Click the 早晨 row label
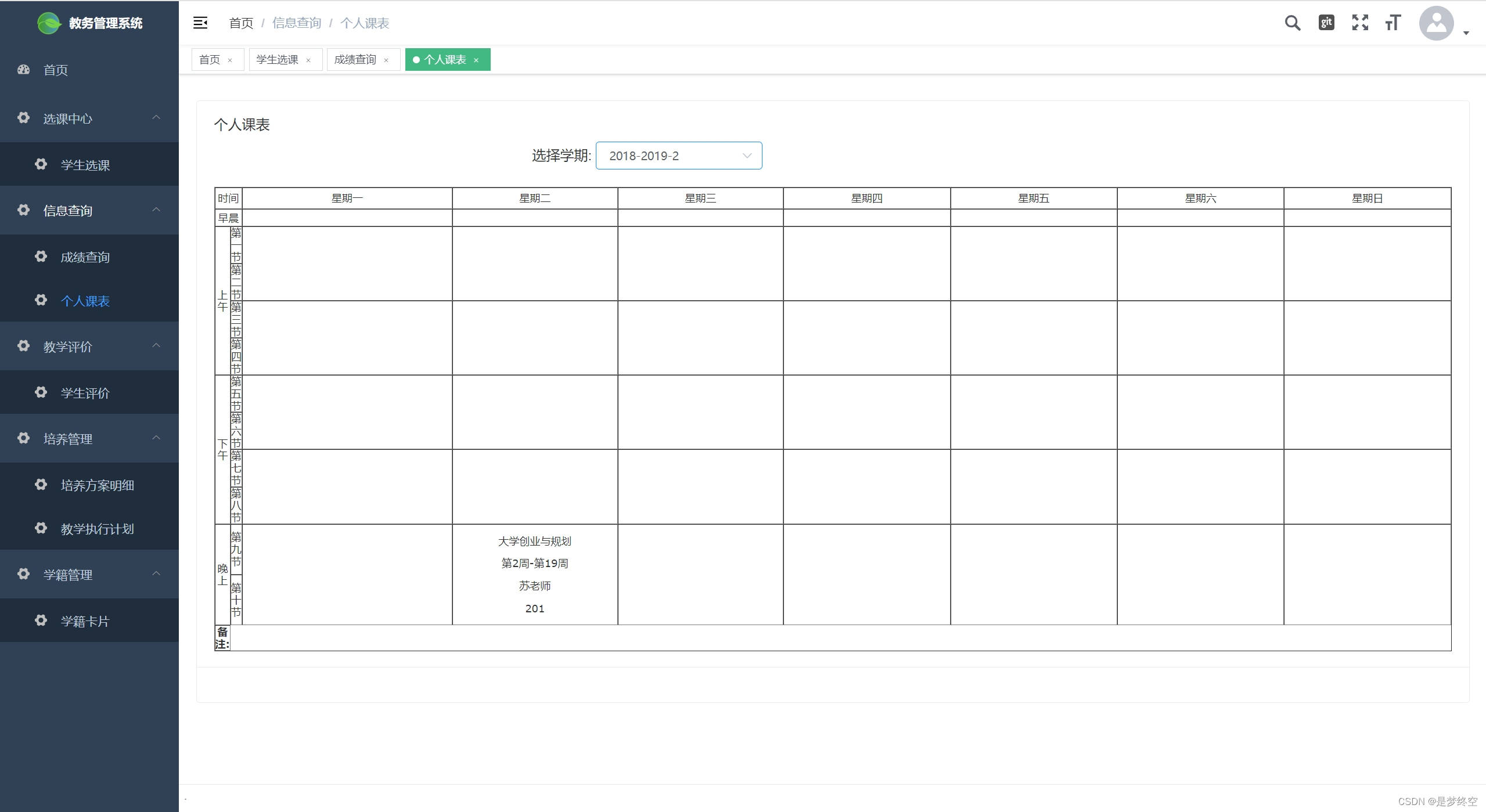This screenshot has width=1486, height=812. pyautogui.click(x=228, y=218)
